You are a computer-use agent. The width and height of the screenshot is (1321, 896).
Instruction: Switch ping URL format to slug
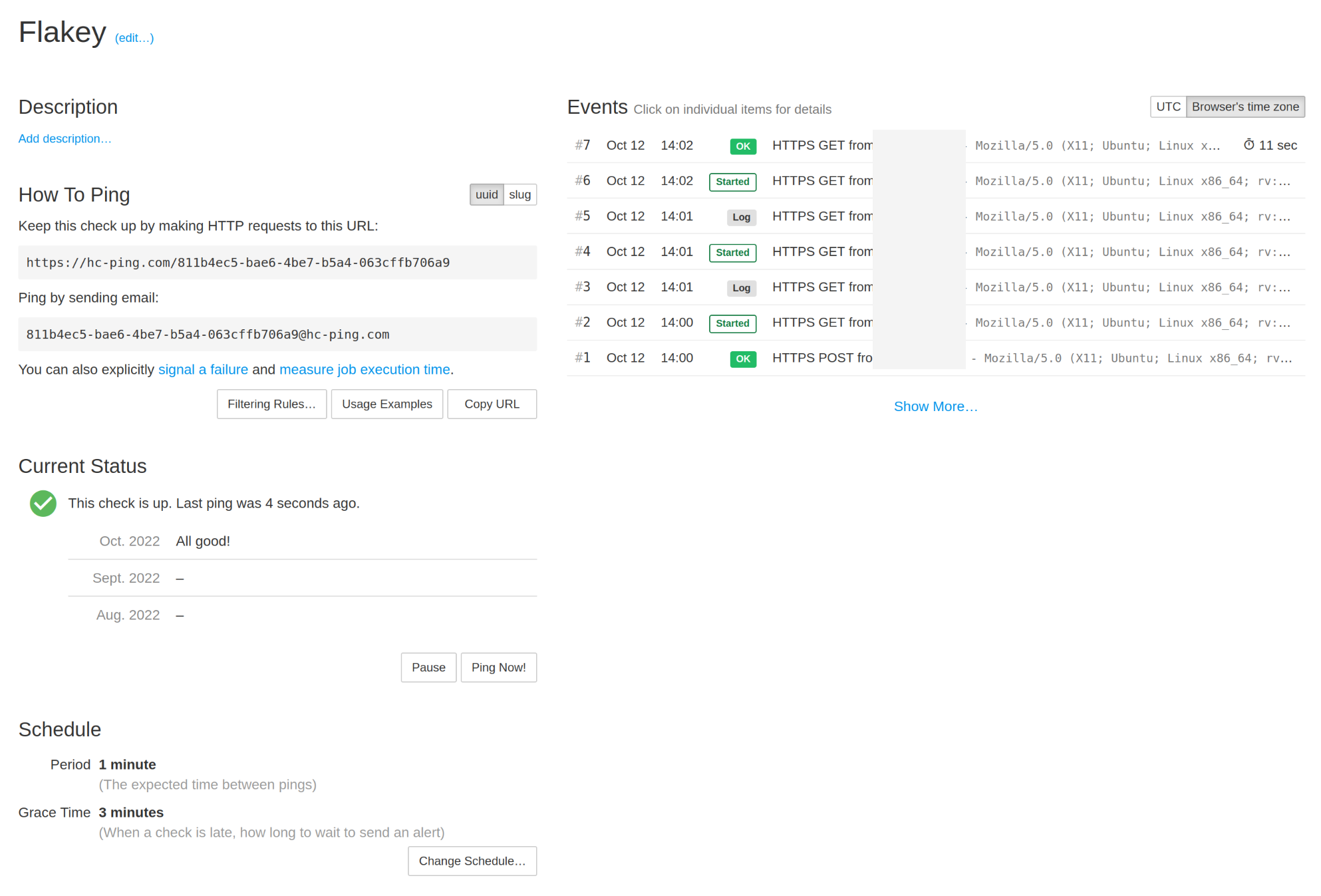pyautogui.click(x=519, y=195)
